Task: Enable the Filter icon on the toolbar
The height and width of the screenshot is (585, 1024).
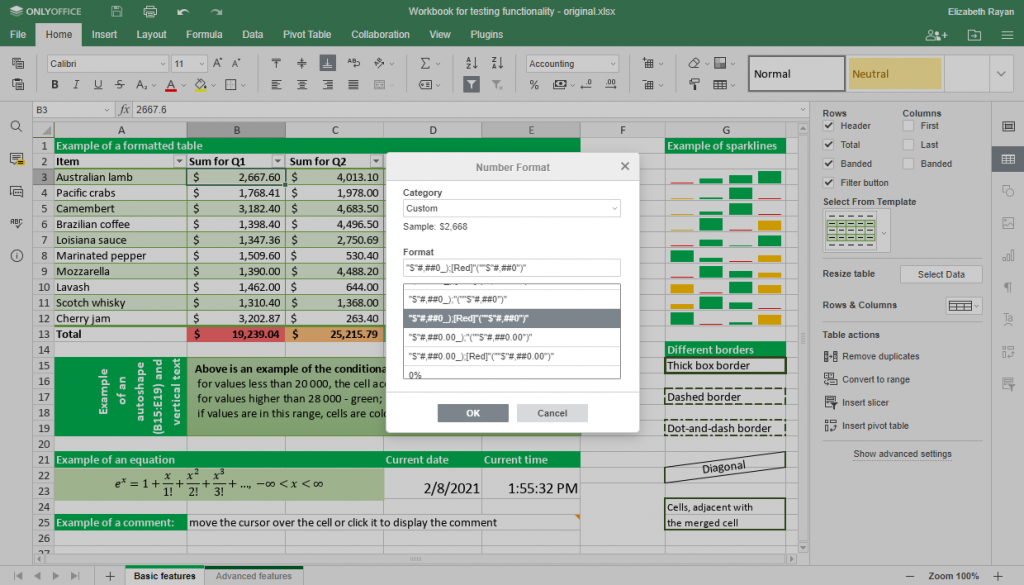Action: pos(471,84)
